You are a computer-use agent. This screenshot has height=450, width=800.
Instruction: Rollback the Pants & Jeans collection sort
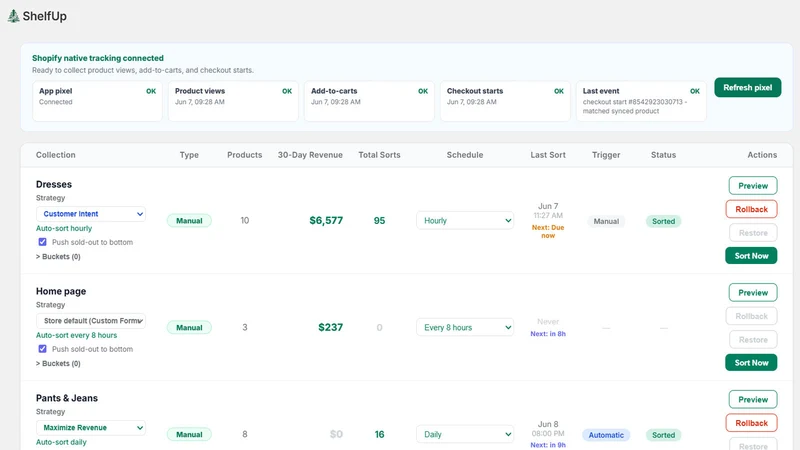pyautogui.click(x=751, y=423)
